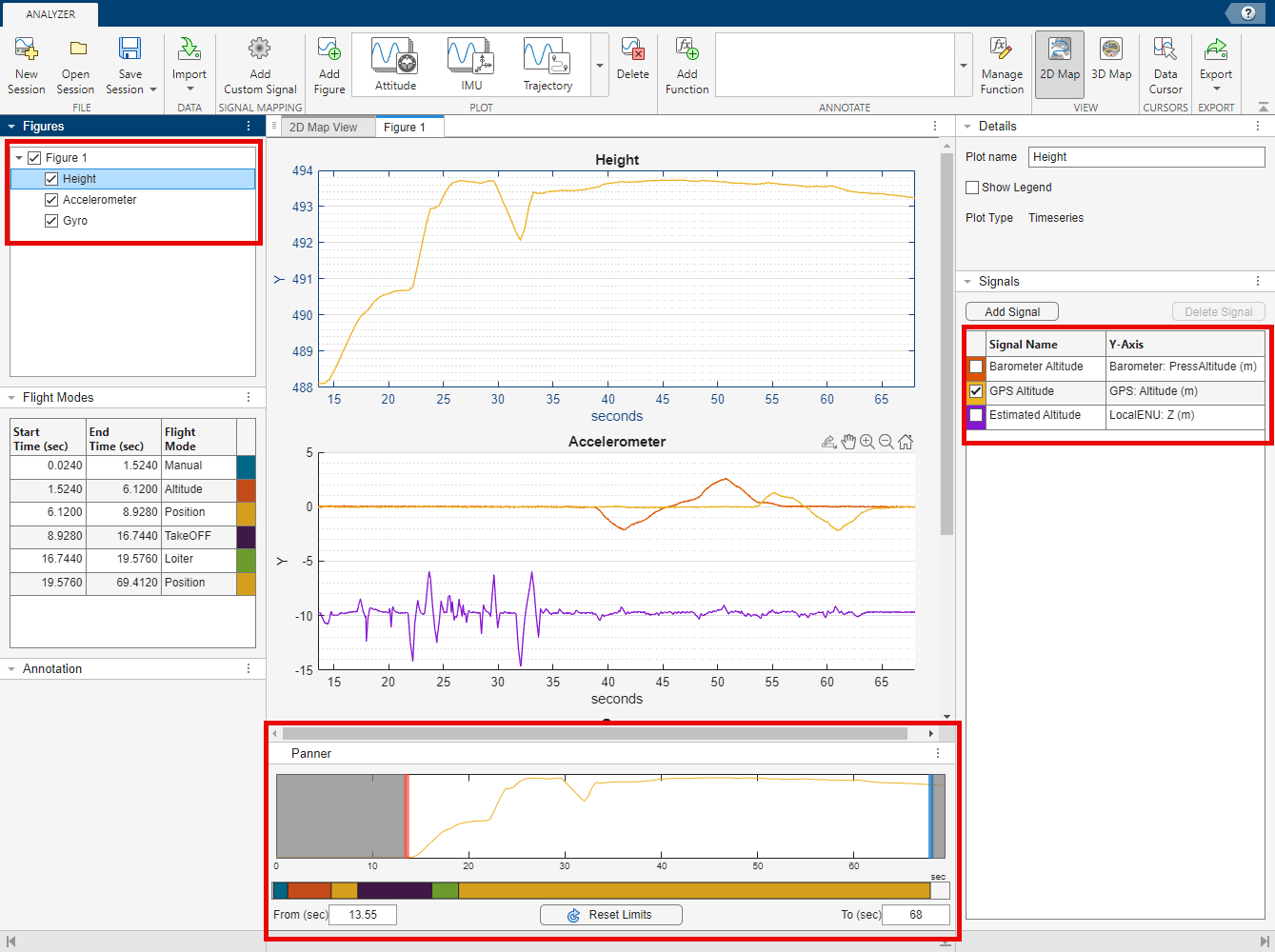Uncheck the Height plot checkbox
Image resolution: width=1275 pixels, height=952 pixels.
[51, 179]
